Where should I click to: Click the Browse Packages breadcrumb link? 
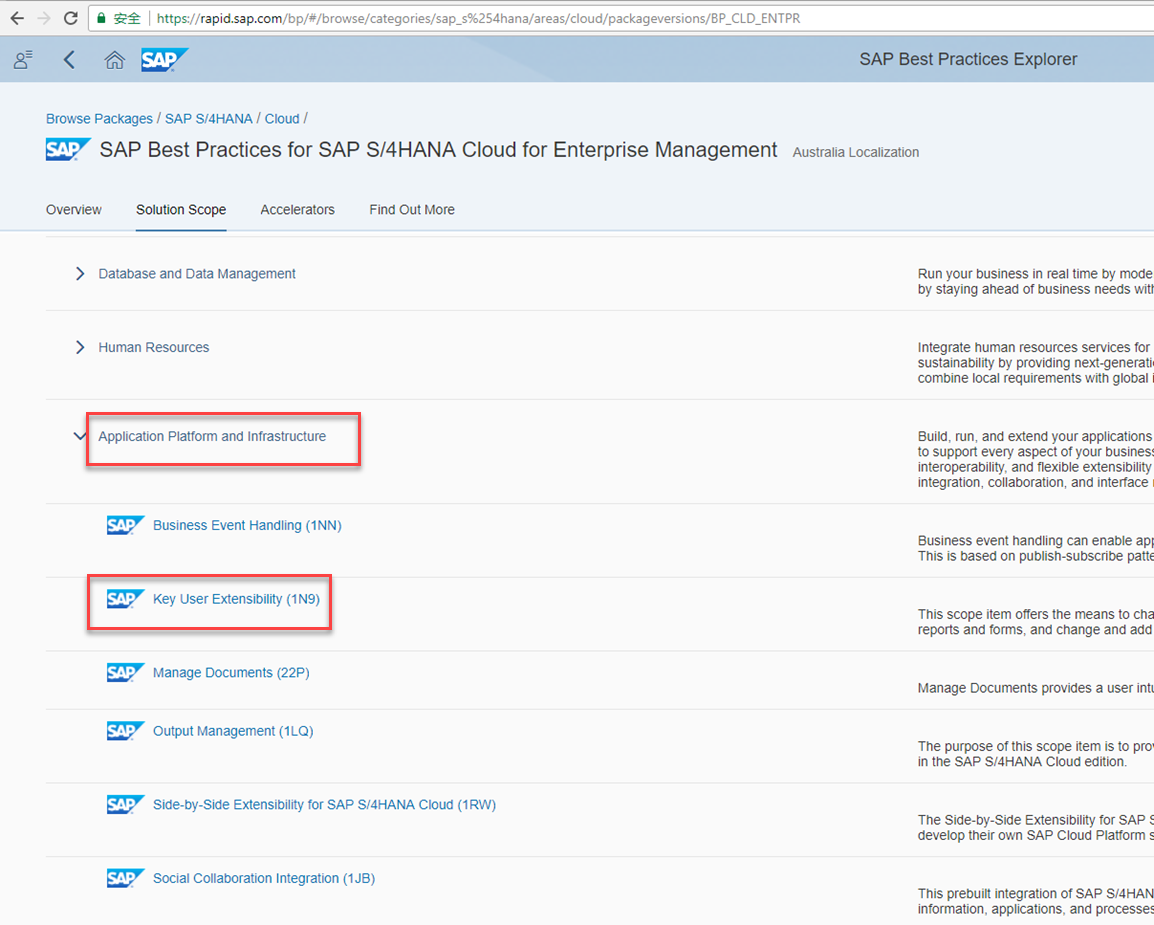[99, 118]
